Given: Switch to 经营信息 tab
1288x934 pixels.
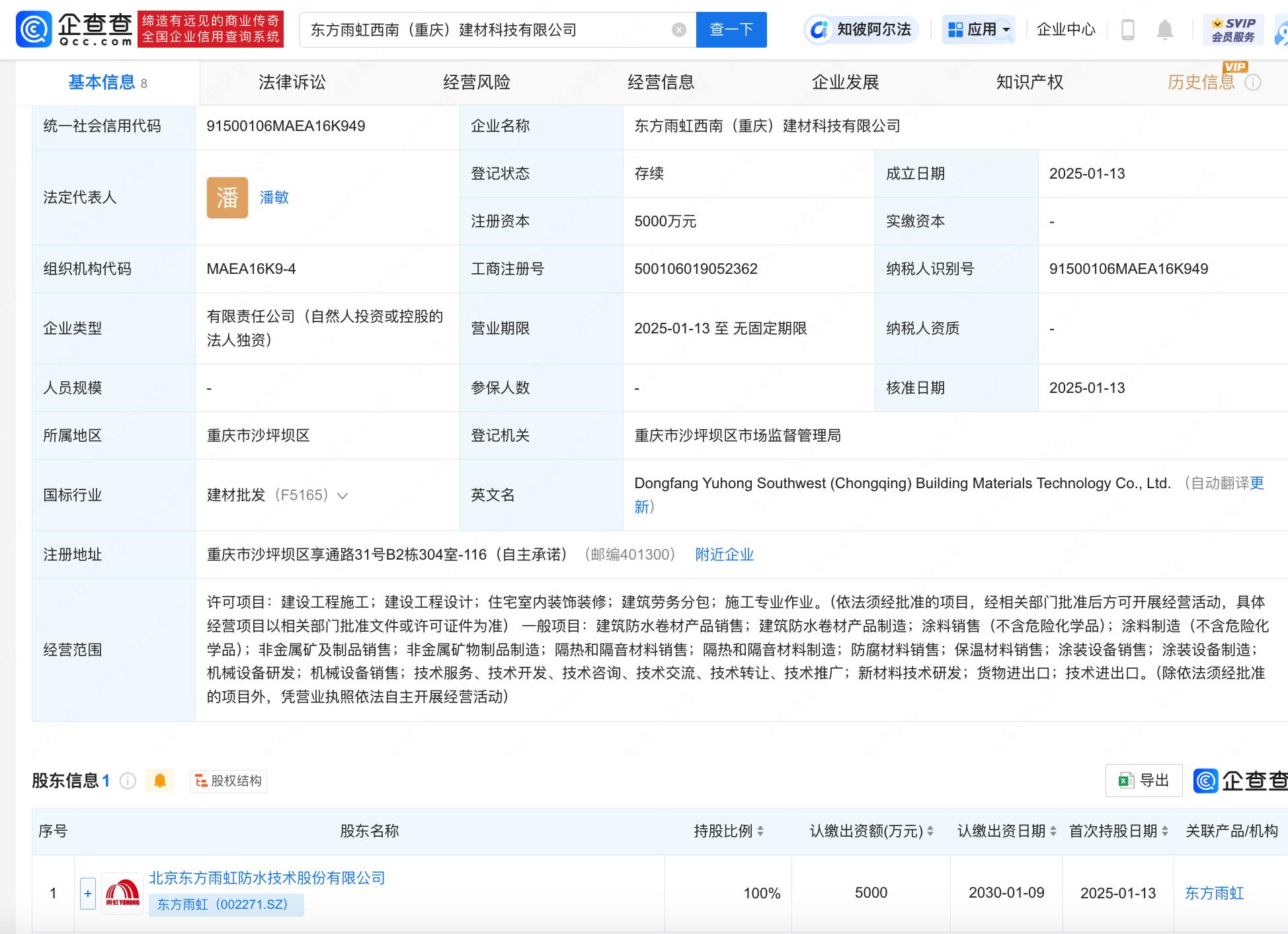Looking at the screenshot, I should click(x=661, y=82).
